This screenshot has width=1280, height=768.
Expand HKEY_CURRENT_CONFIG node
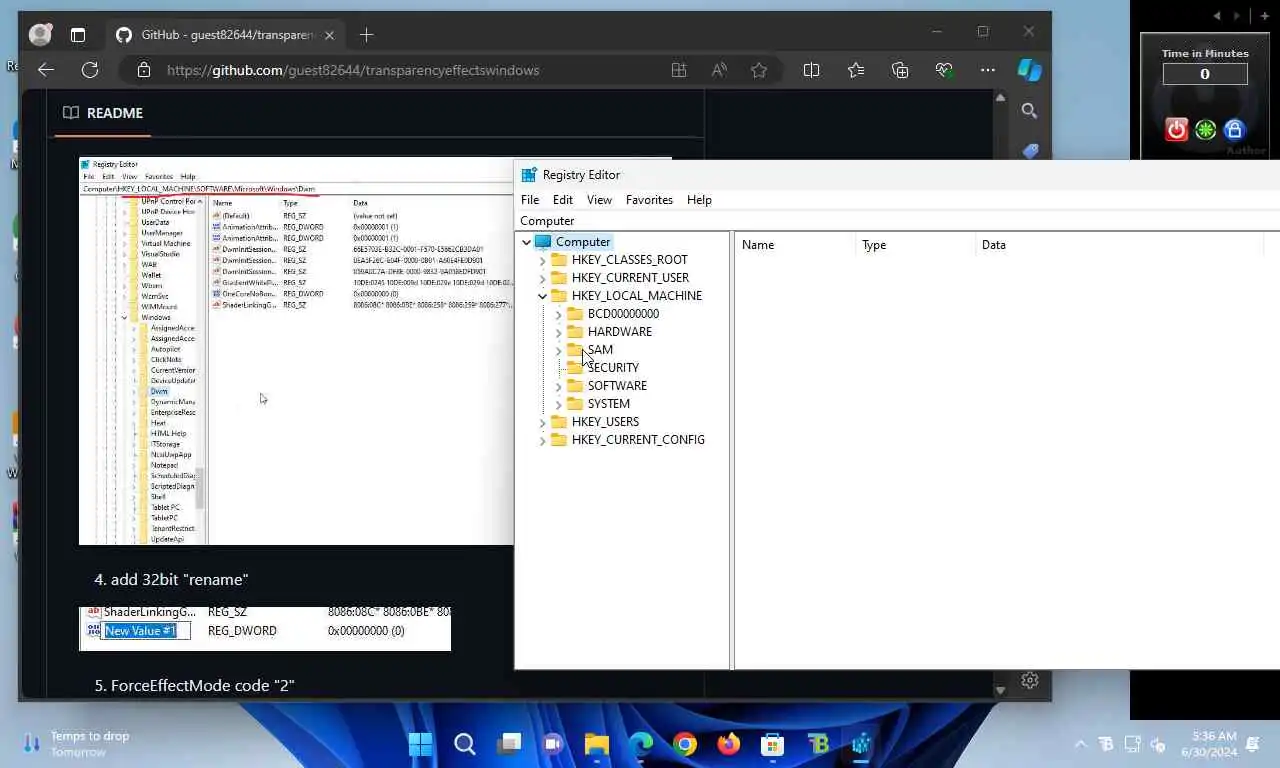click(x=542, y=440)
